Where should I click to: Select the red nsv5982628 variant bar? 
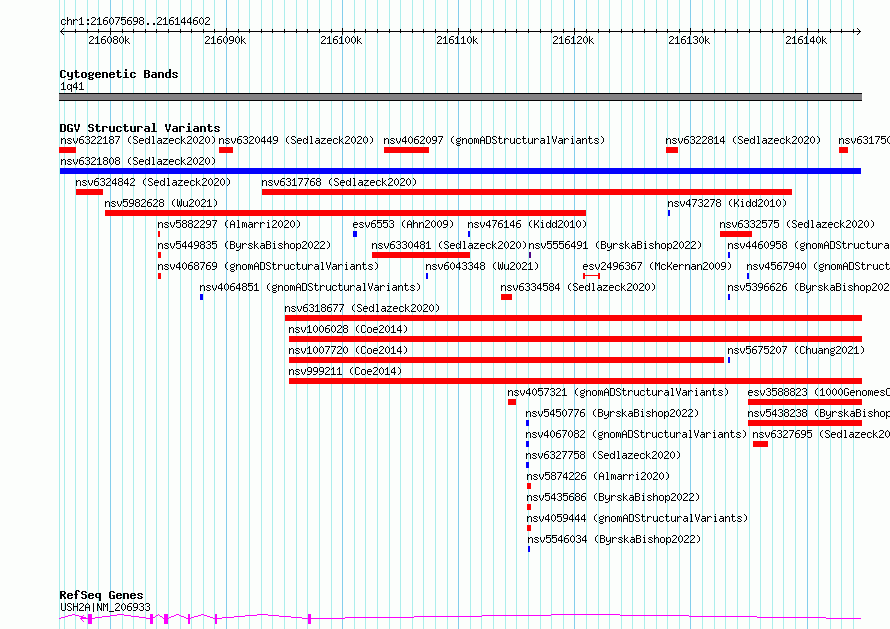pyautogui.click(x=345, y=213)
